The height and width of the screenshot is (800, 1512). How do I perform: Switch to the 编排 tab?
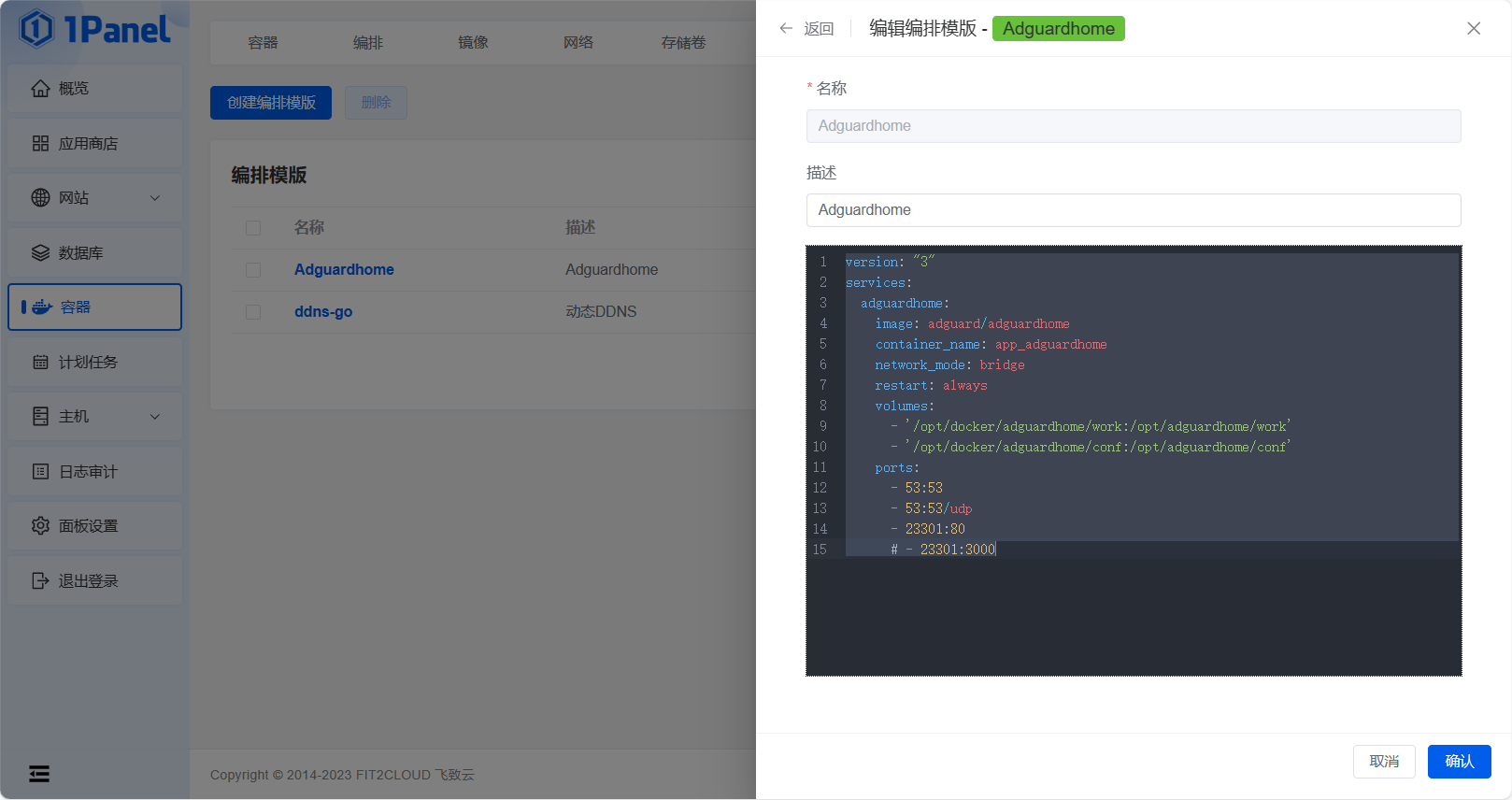pyautogui.click(x=368, y=43)
